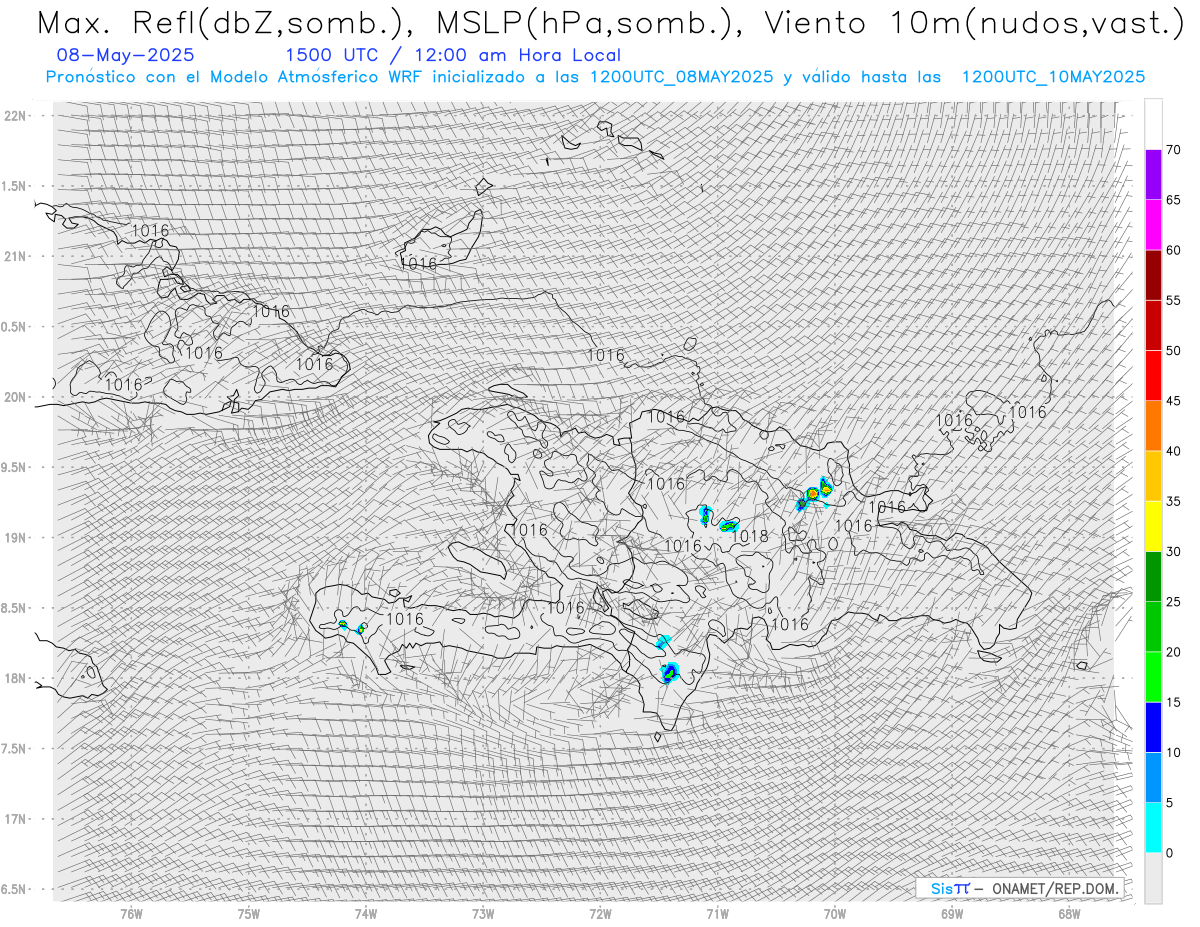
Task: Click the "68W" longitude label
Action: pos(1069,913)
